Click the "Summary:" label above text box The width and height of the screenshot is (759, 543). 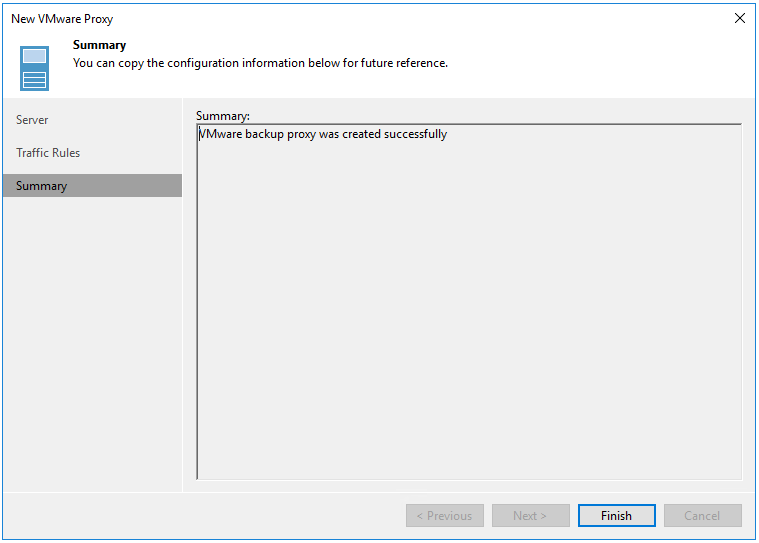click(223, 116)
